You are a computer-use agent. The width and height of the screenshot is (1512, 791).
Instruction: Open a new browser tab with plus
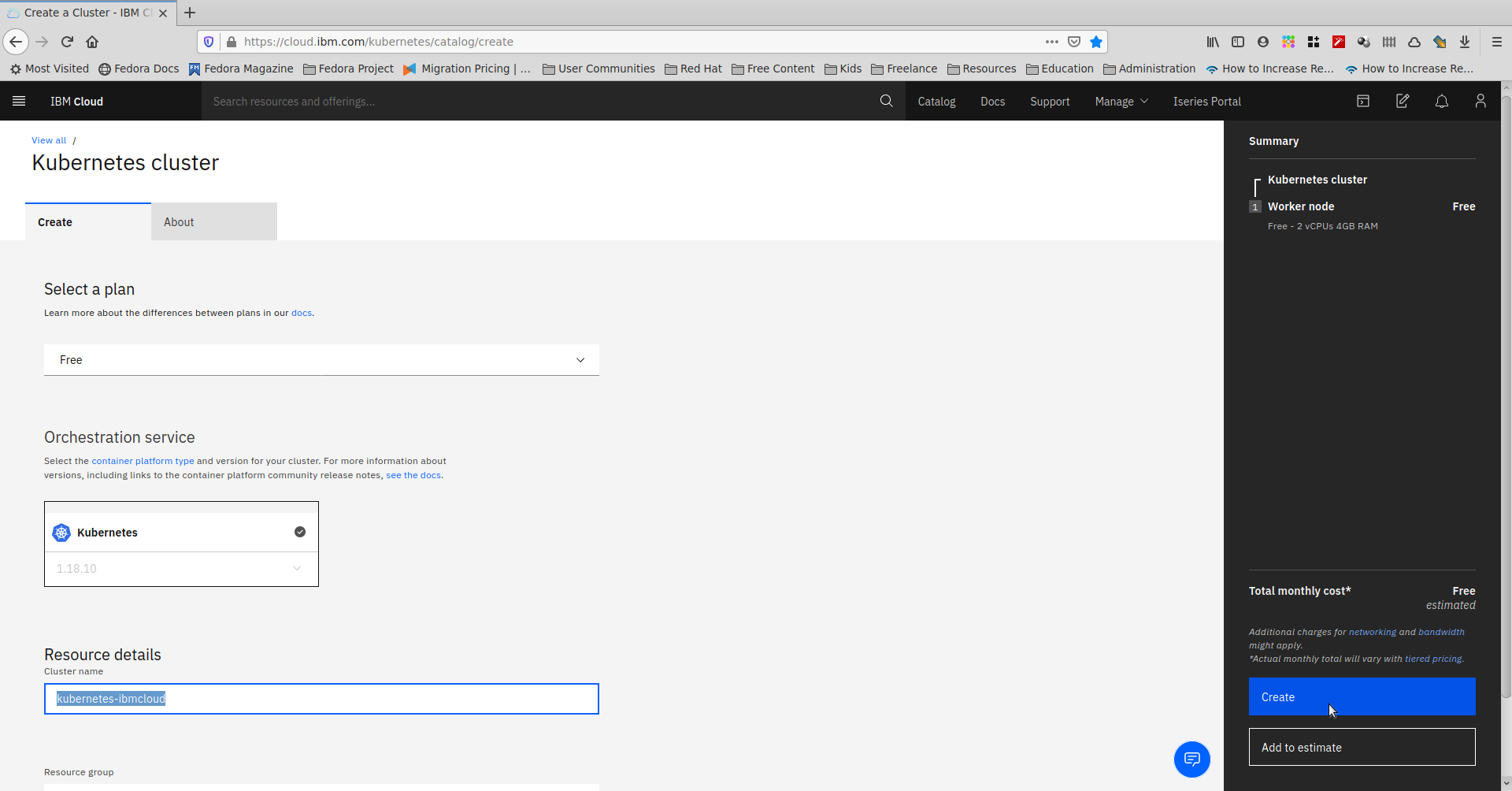click(x=190, y=13)
